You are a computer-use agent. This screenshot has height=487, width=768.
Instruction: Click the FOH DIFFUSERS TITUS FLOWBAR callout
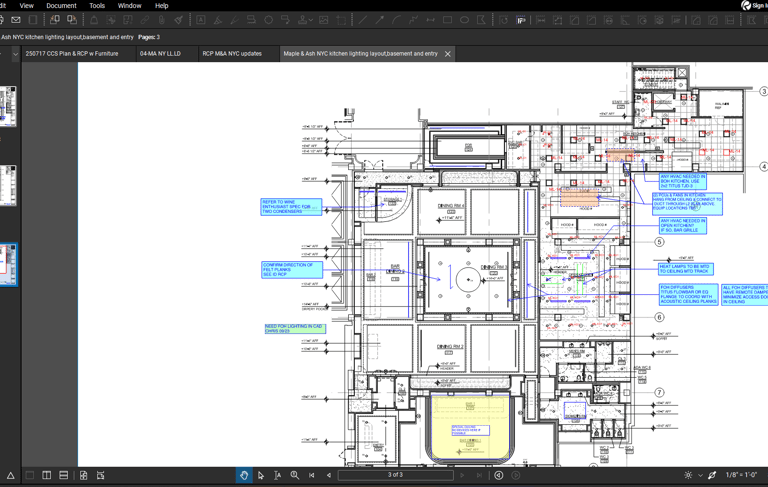[688, 294]
